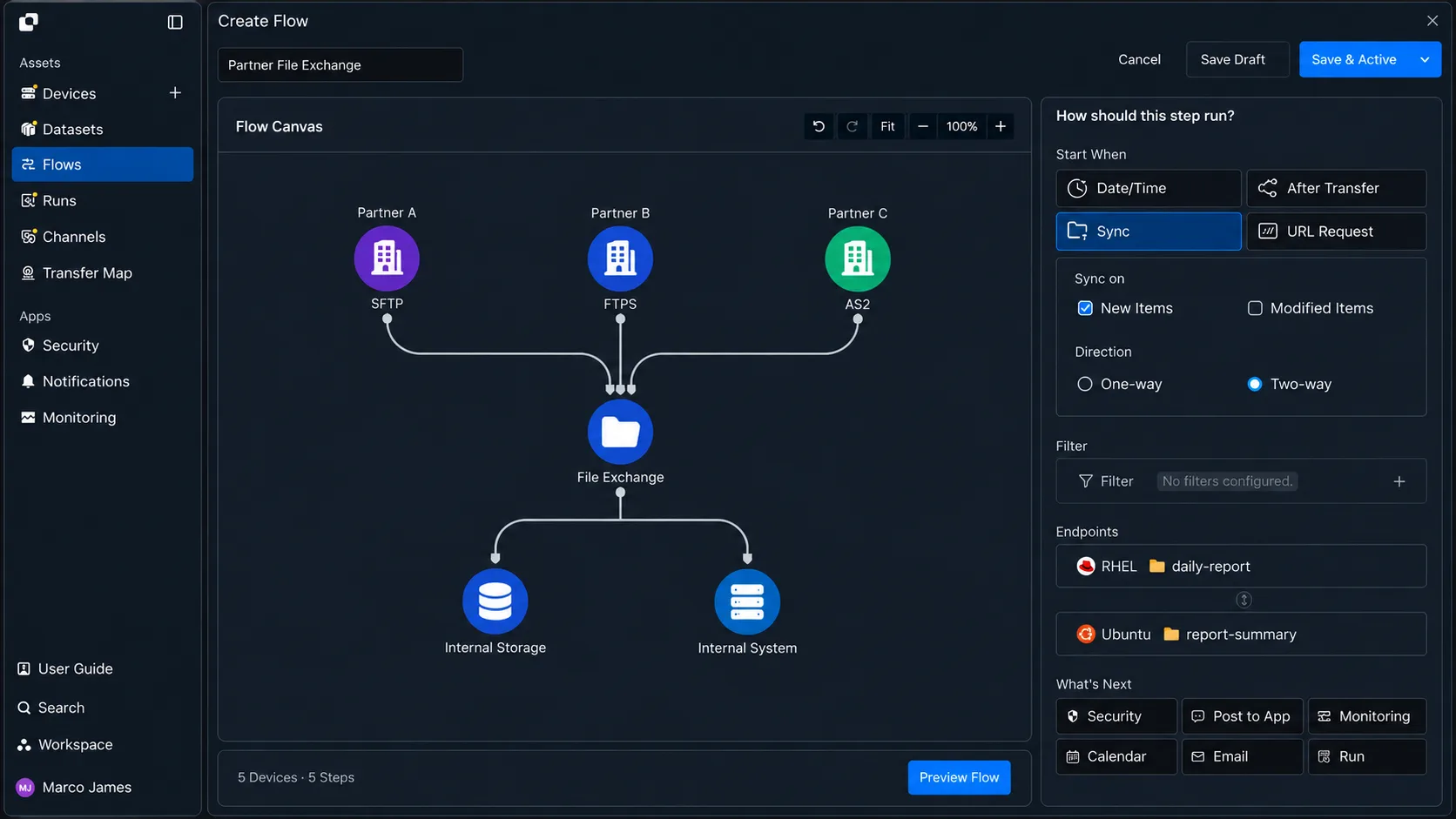Viewport: 1456px width, 819px height.
Task: Select the Internal Storage database node
Action: click(x=495, y=601)
